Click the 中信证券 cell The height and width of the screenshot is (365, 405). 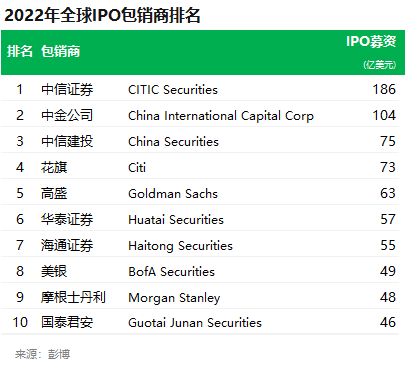click(x=67, y=89)
